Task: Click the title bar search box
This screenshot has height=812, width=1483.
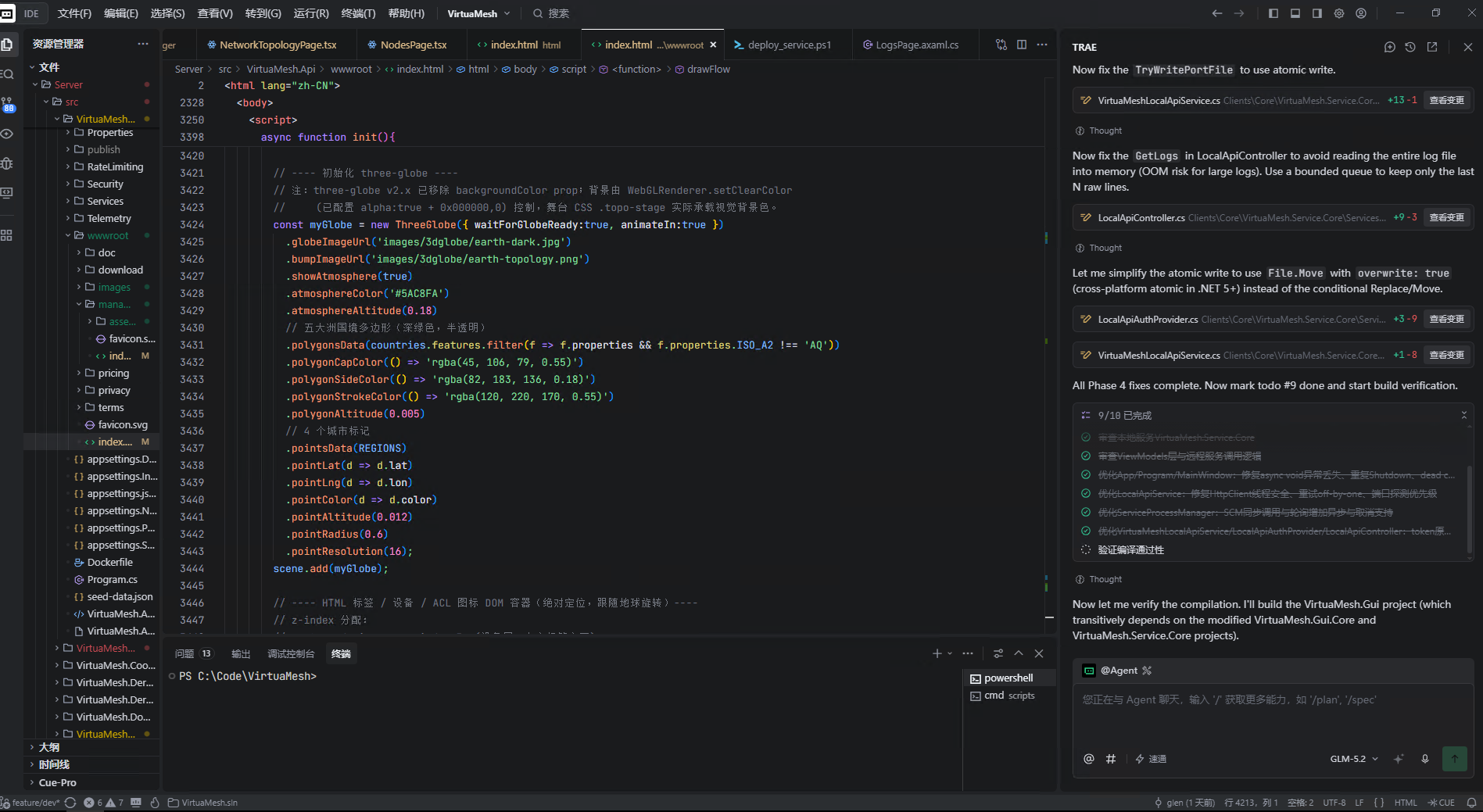Action: [x=550, y=13]
